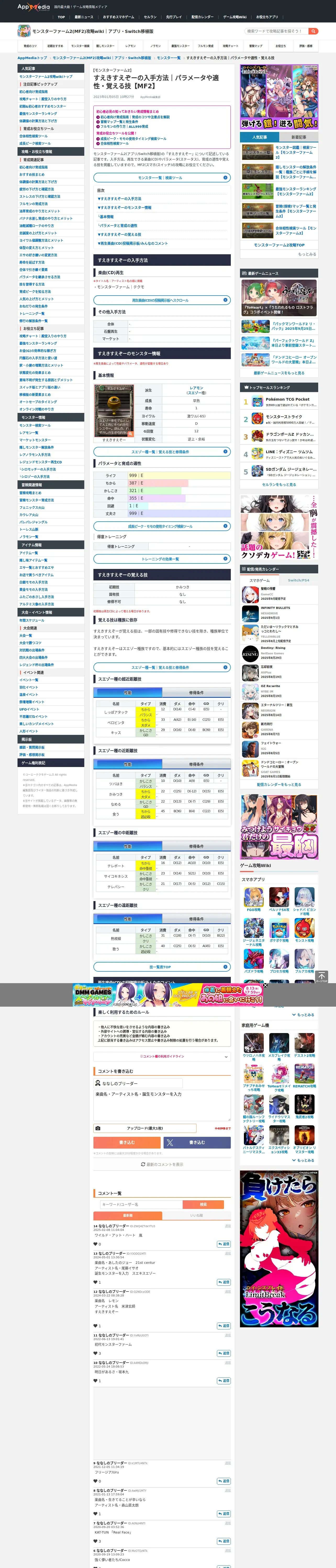Screen dimensions: 336x1568
Task: Open the ウツロノハネ攻略 icon
Action: click(x=254, y=1043)
